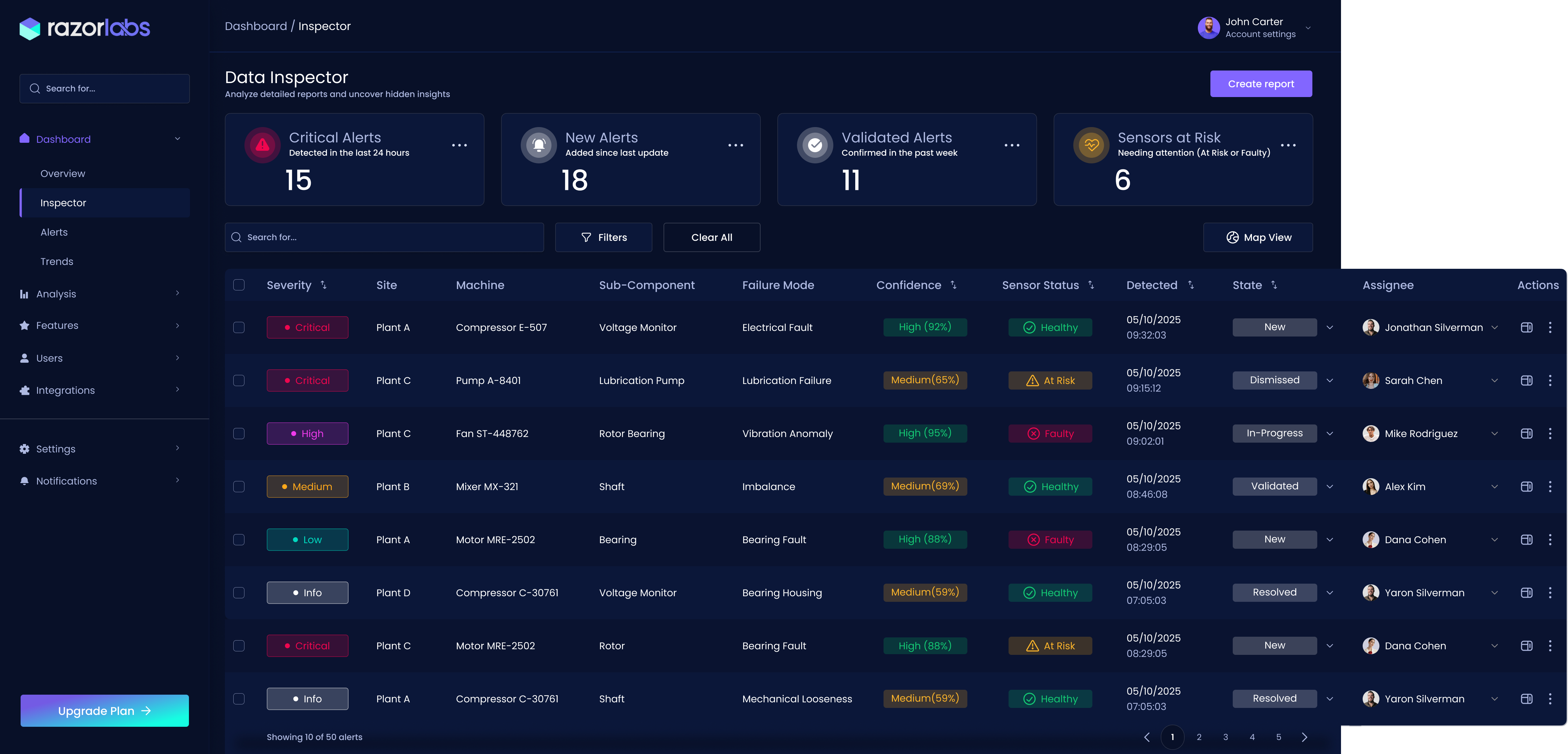Toggle select-all checkbox in table header
The image size is (1568, 754).
pos(239,285)
